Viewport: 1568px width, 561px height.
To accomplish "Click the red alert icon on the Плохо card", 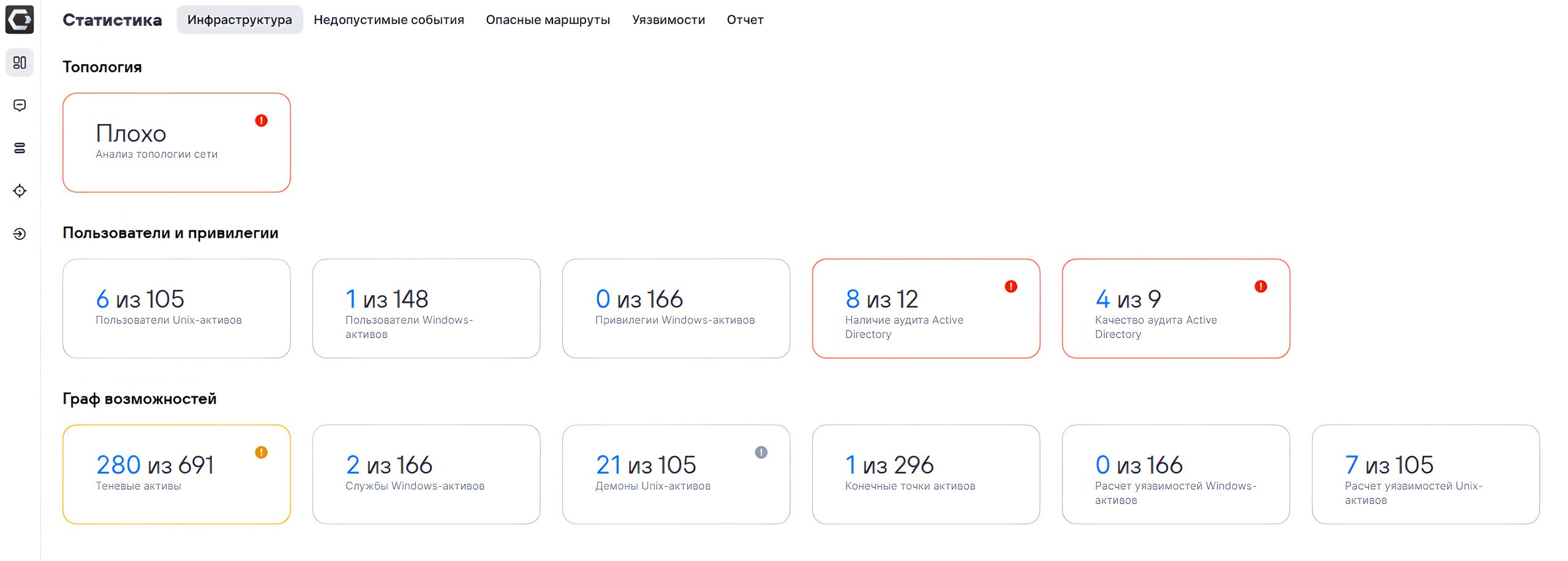I will [x=262, y=121].
